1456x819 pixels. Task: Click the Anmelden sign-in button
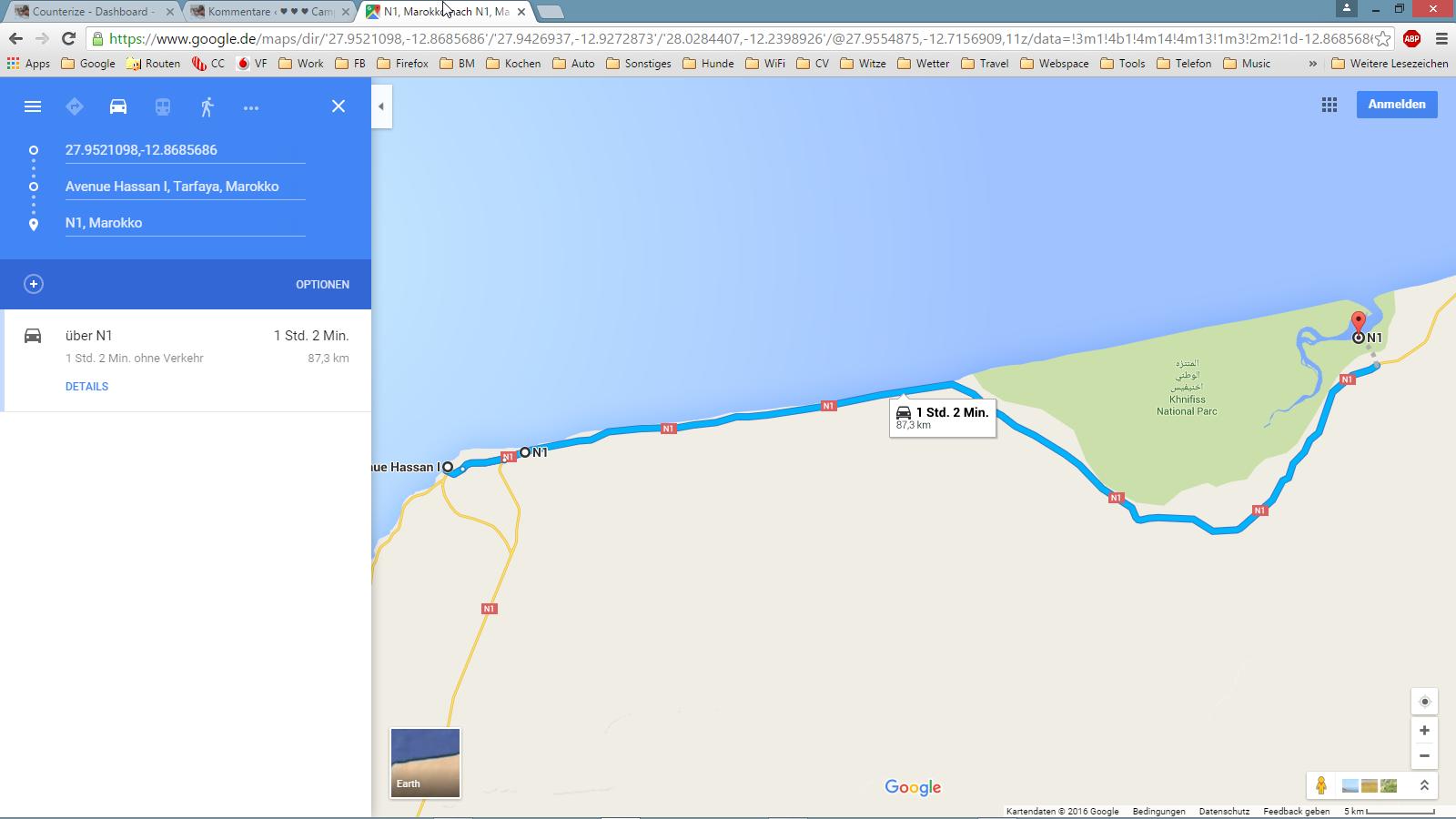tap(1397, 105)
